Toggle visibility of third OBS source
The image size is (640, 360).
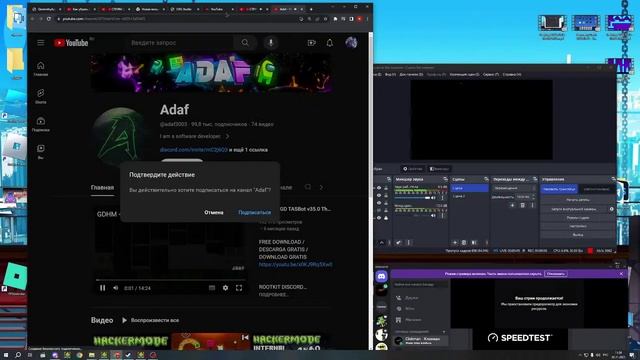[379, 203]
